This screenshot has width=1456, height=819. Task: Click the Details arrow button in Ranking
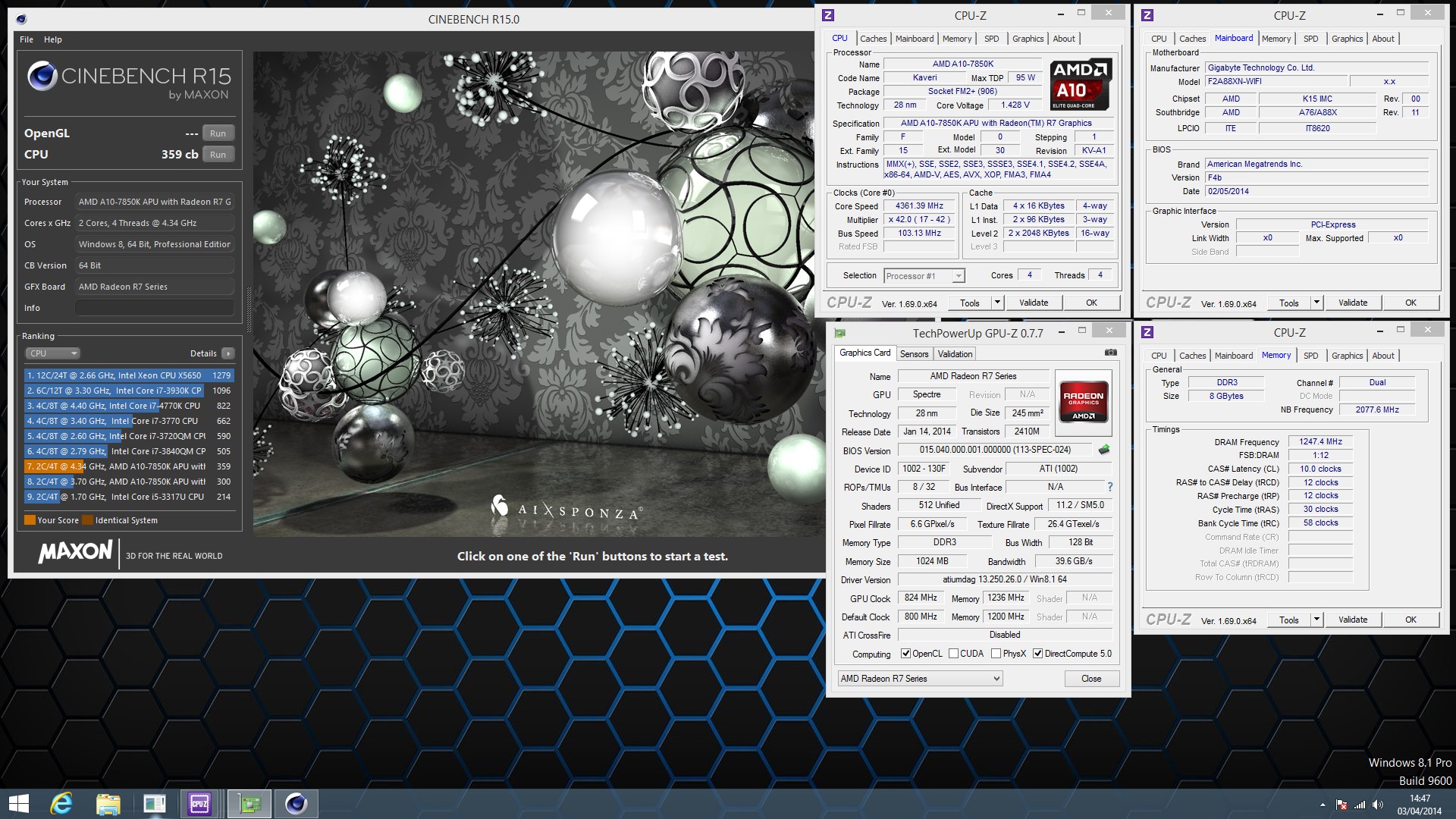click(228, 353)
